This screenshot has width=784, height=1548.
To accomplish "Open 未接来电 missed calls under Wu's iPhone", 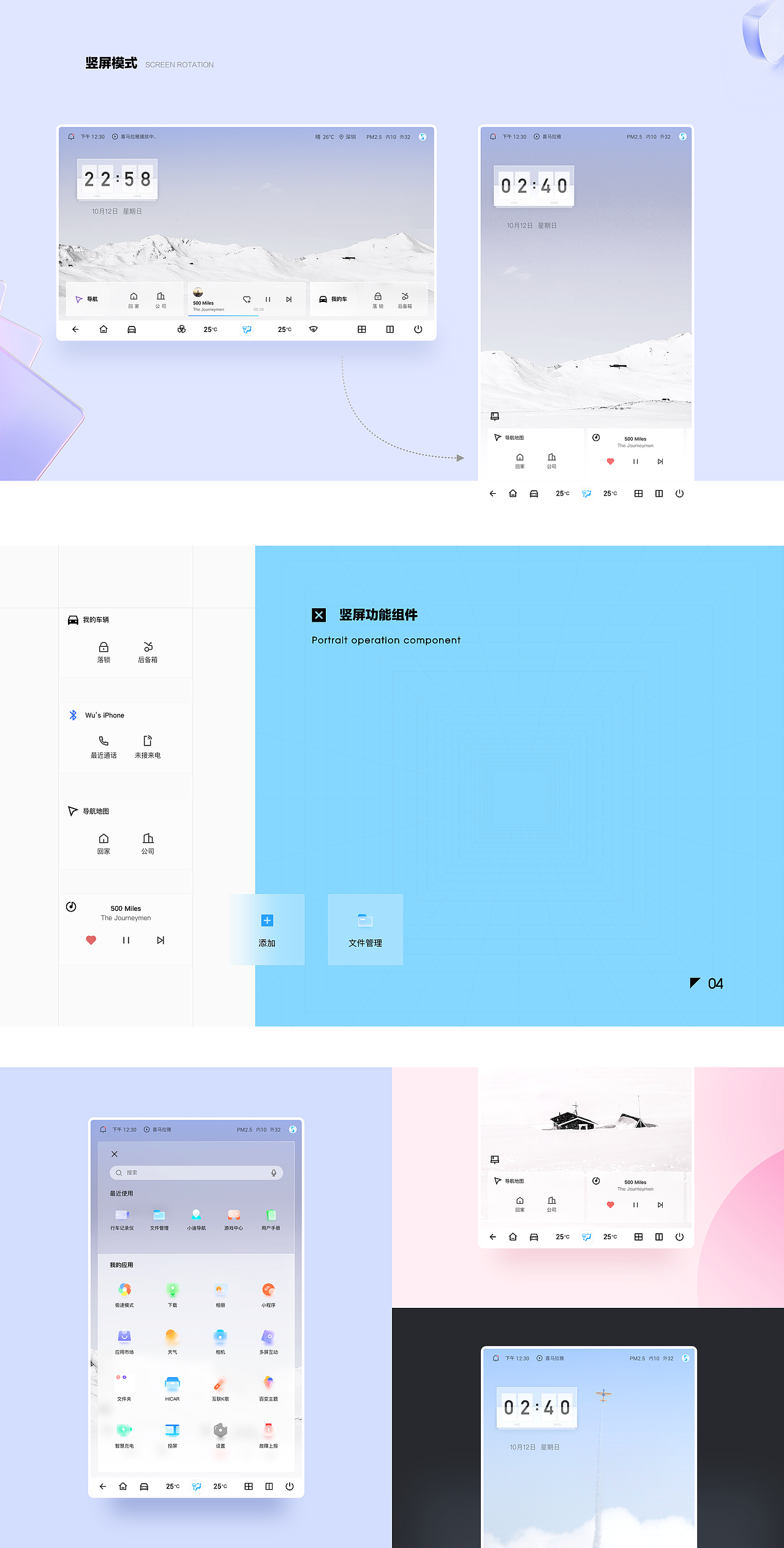I will (148, 747).
